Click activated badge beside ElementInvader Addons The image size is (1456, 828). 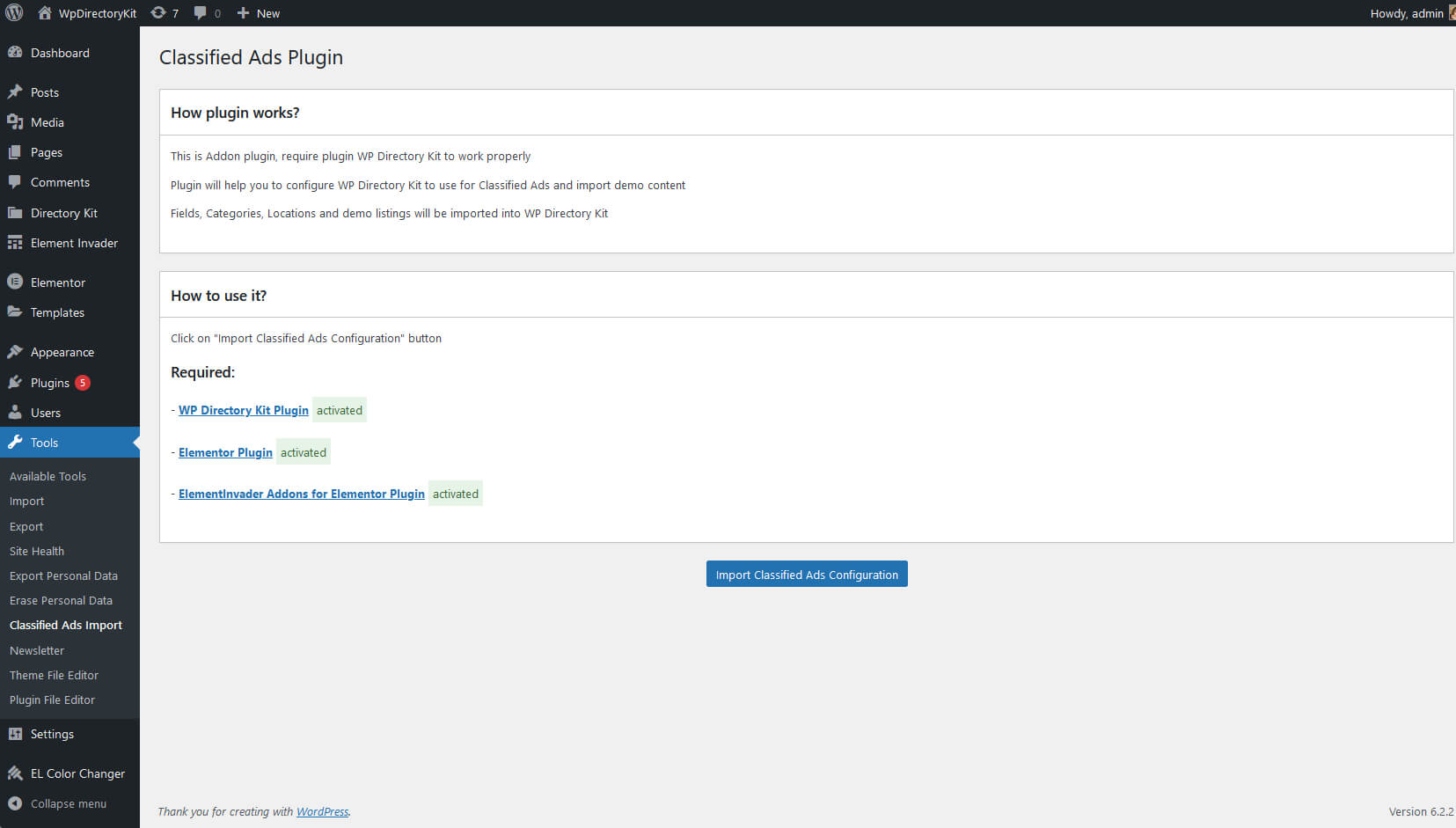tap(456, 494)
